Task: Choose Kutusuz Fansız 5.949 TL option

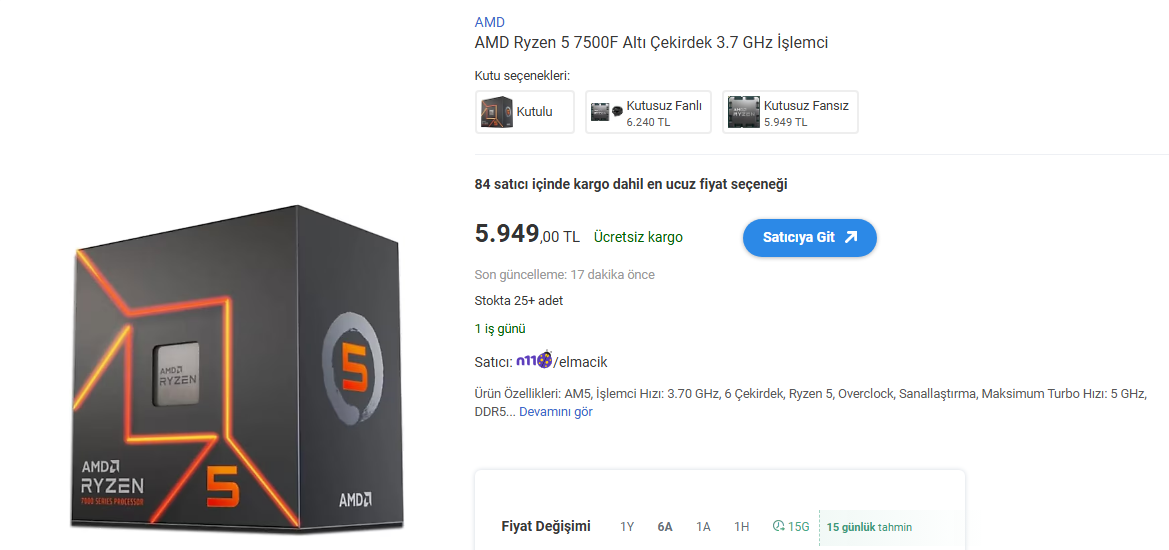Action: pos(790,113)
